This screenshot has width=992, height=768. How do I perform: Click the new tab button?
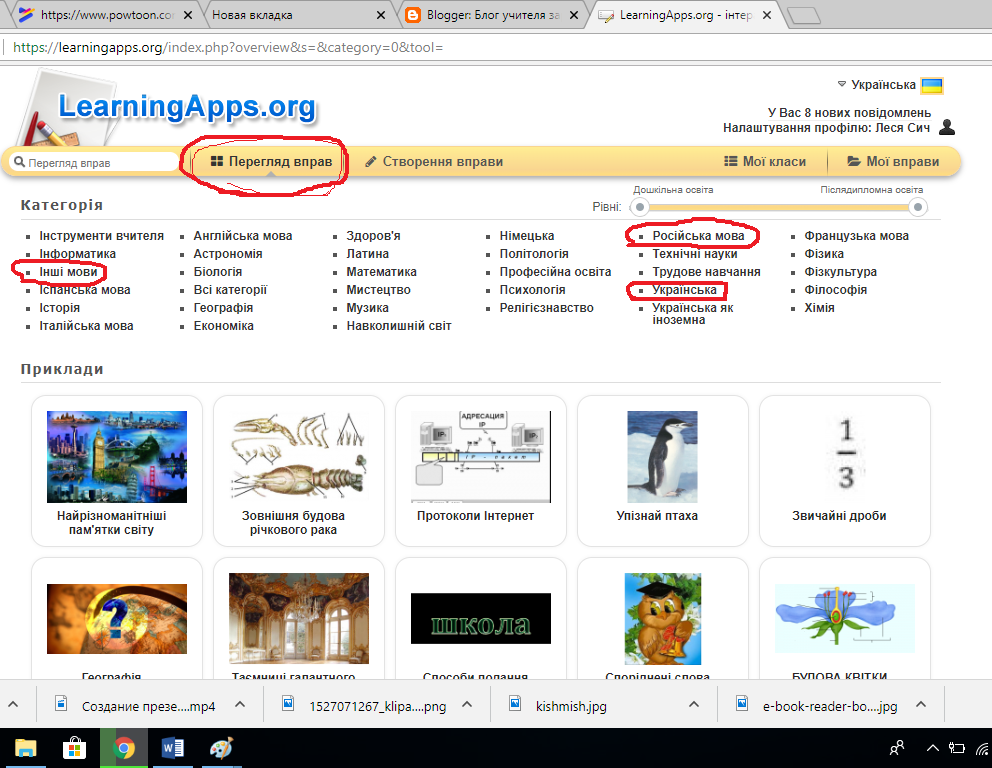point(804,16)
